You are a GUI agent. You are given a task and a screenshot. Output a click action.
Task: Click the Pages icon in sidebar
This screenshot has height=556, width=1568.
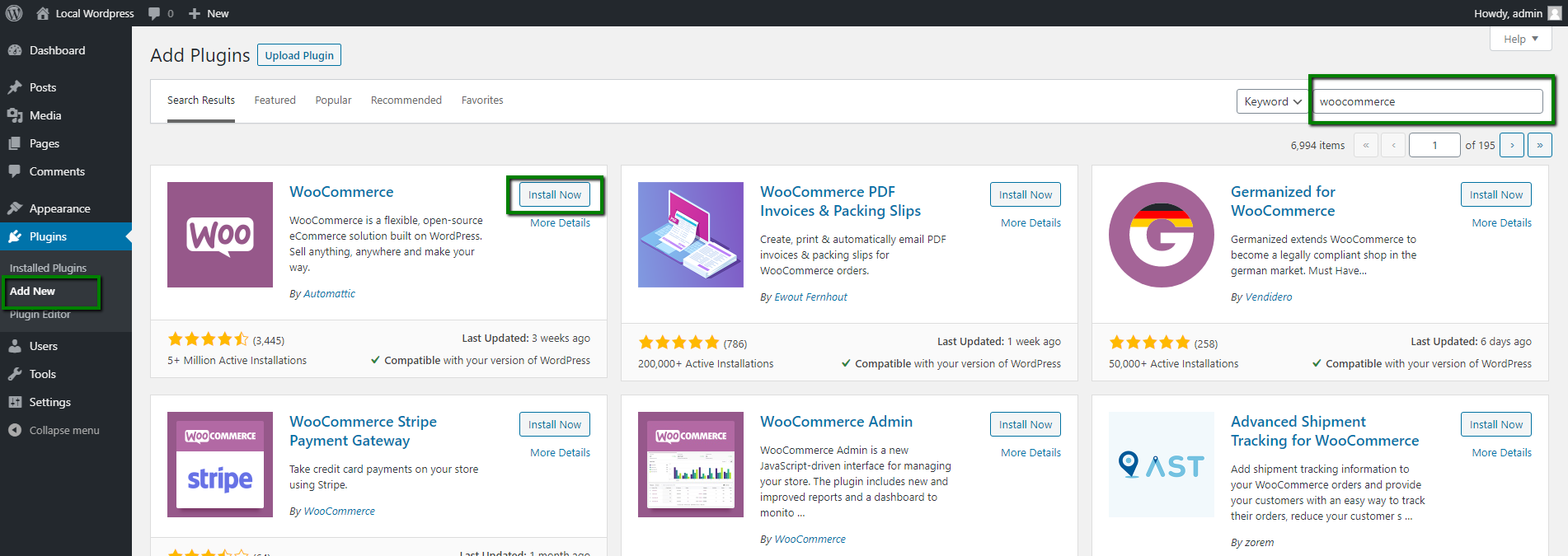[x=15, y=143]
